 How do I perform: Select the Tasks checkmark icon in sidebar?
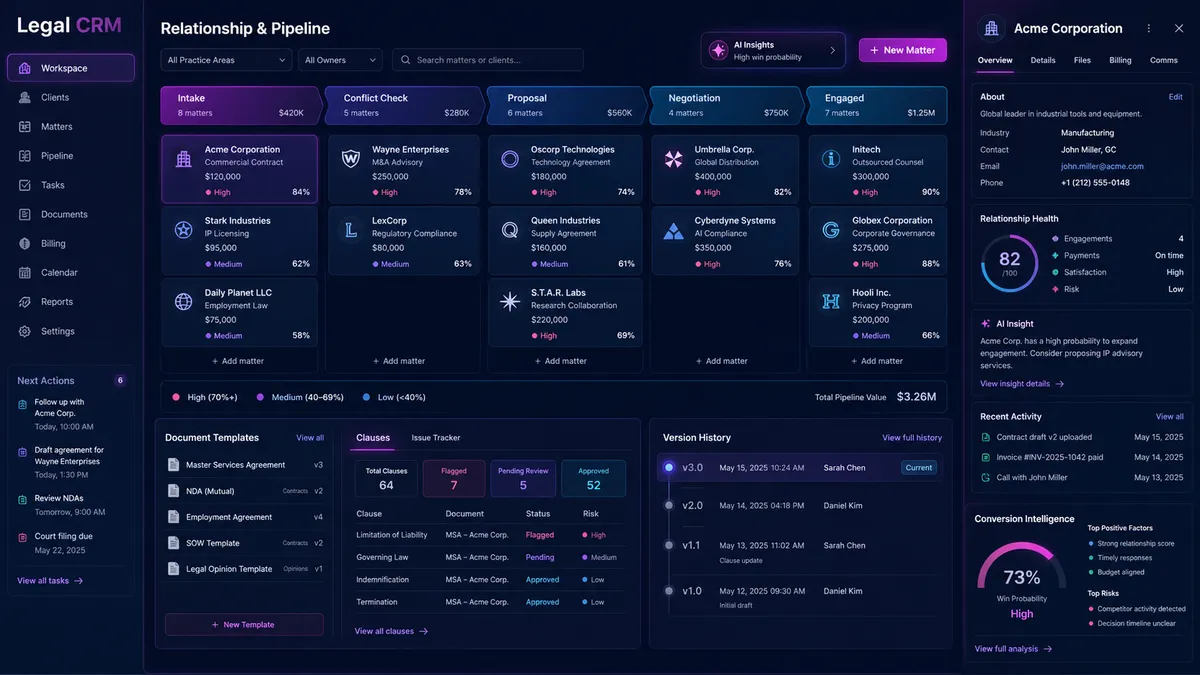[x=24, y=185]
